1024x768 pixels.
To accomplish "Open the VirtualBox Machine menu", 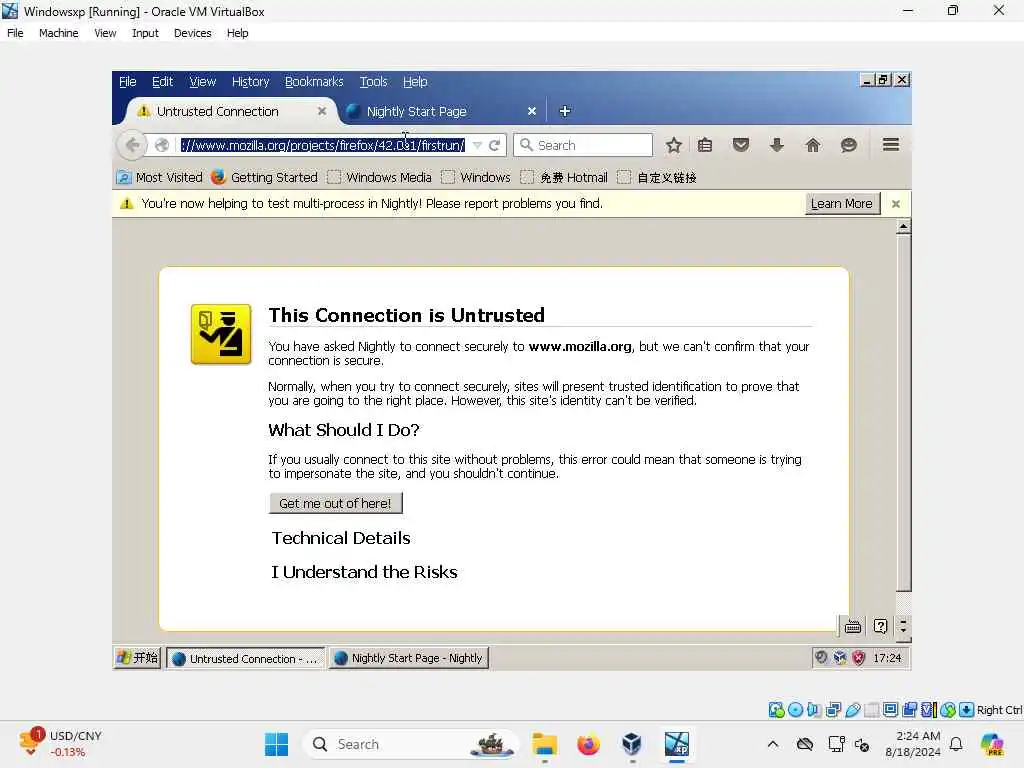I will click(58, 33).
